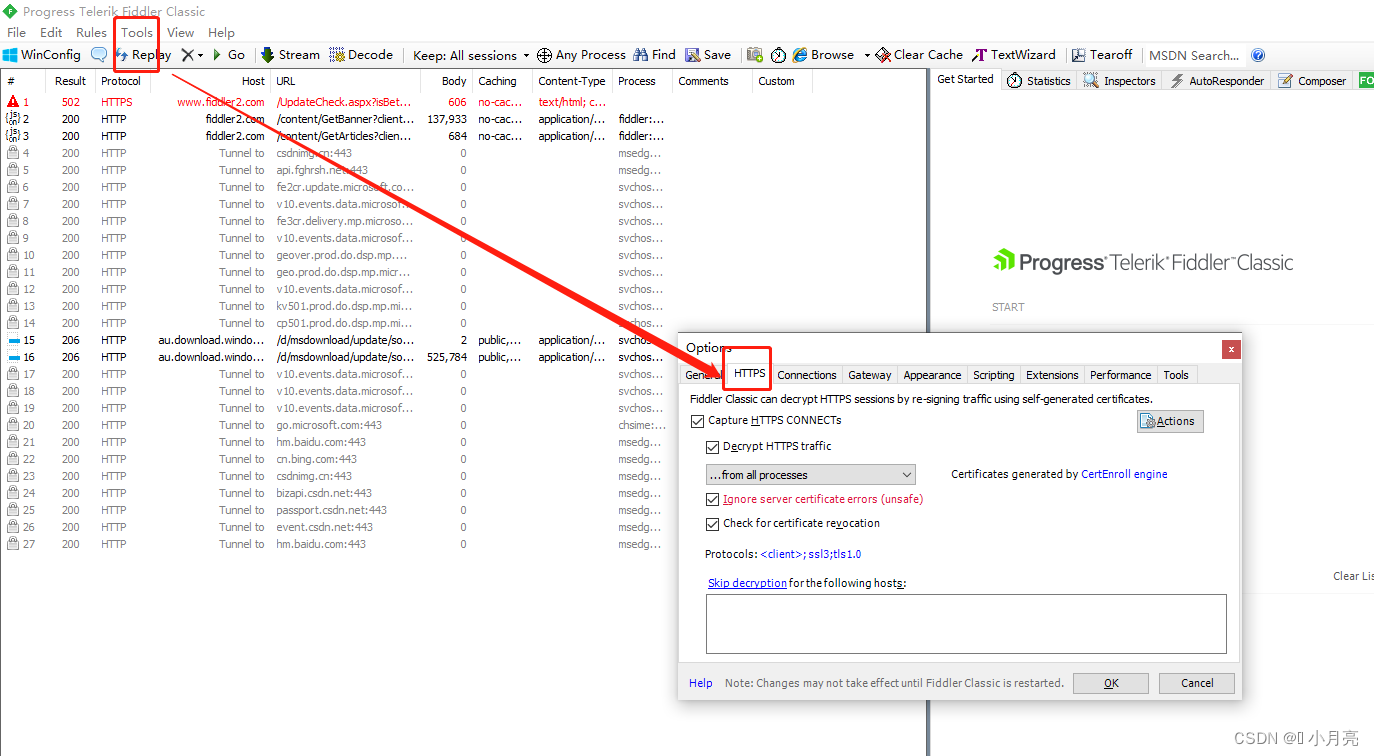Click the Save sessions button
This screenshot has width=1374, height=756.
coord(708,55)
